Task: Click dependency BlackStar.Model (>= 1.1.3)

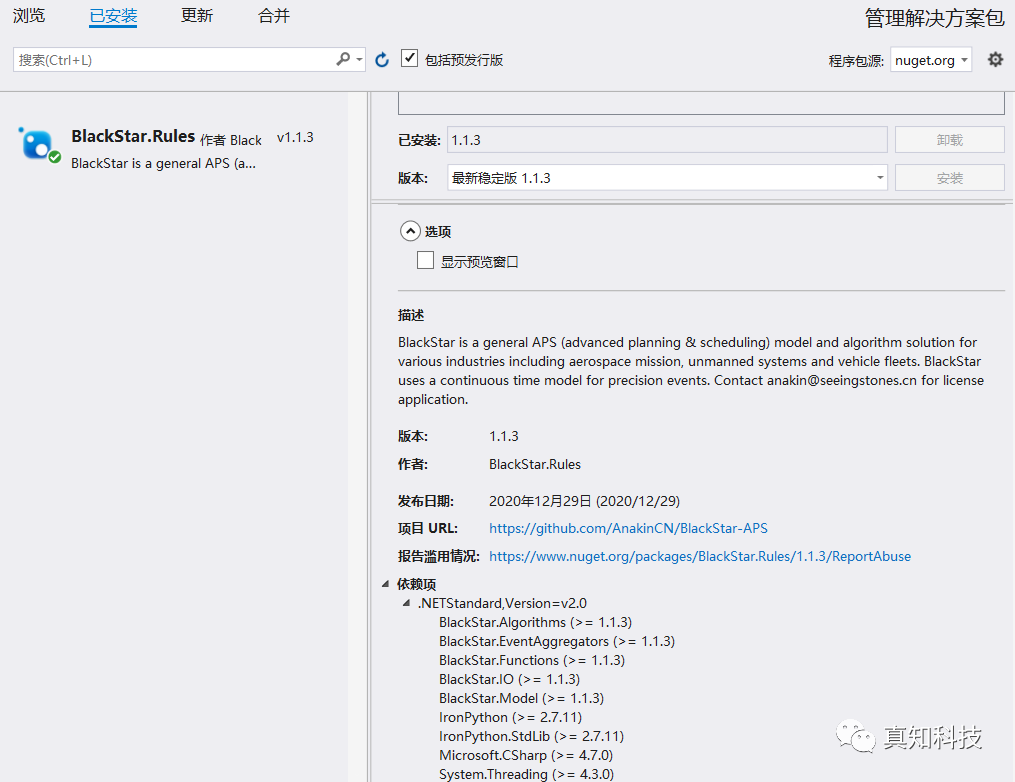Action: tap(521, 698)
